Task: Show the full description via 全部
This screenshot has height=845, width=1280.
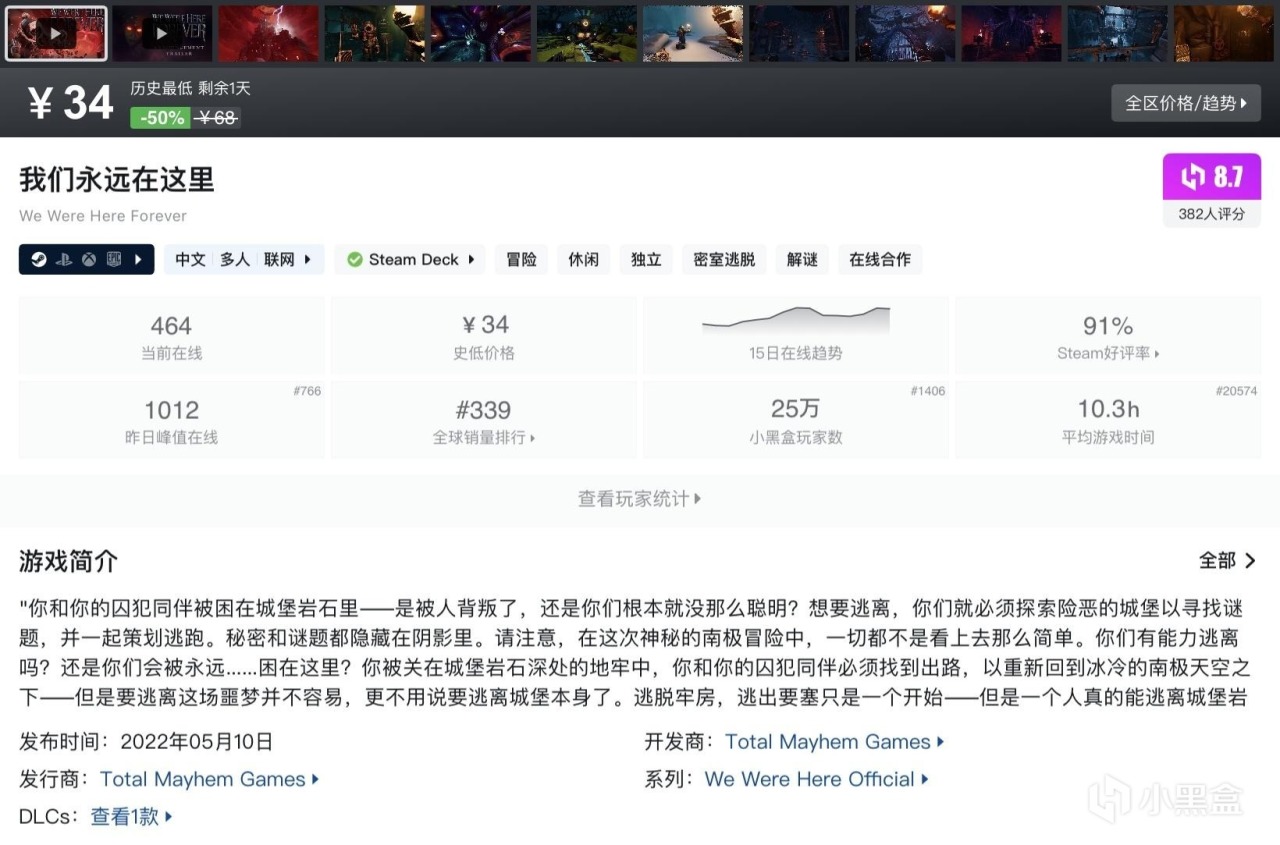Action: pyautogui.click(x=1227, y=561)
